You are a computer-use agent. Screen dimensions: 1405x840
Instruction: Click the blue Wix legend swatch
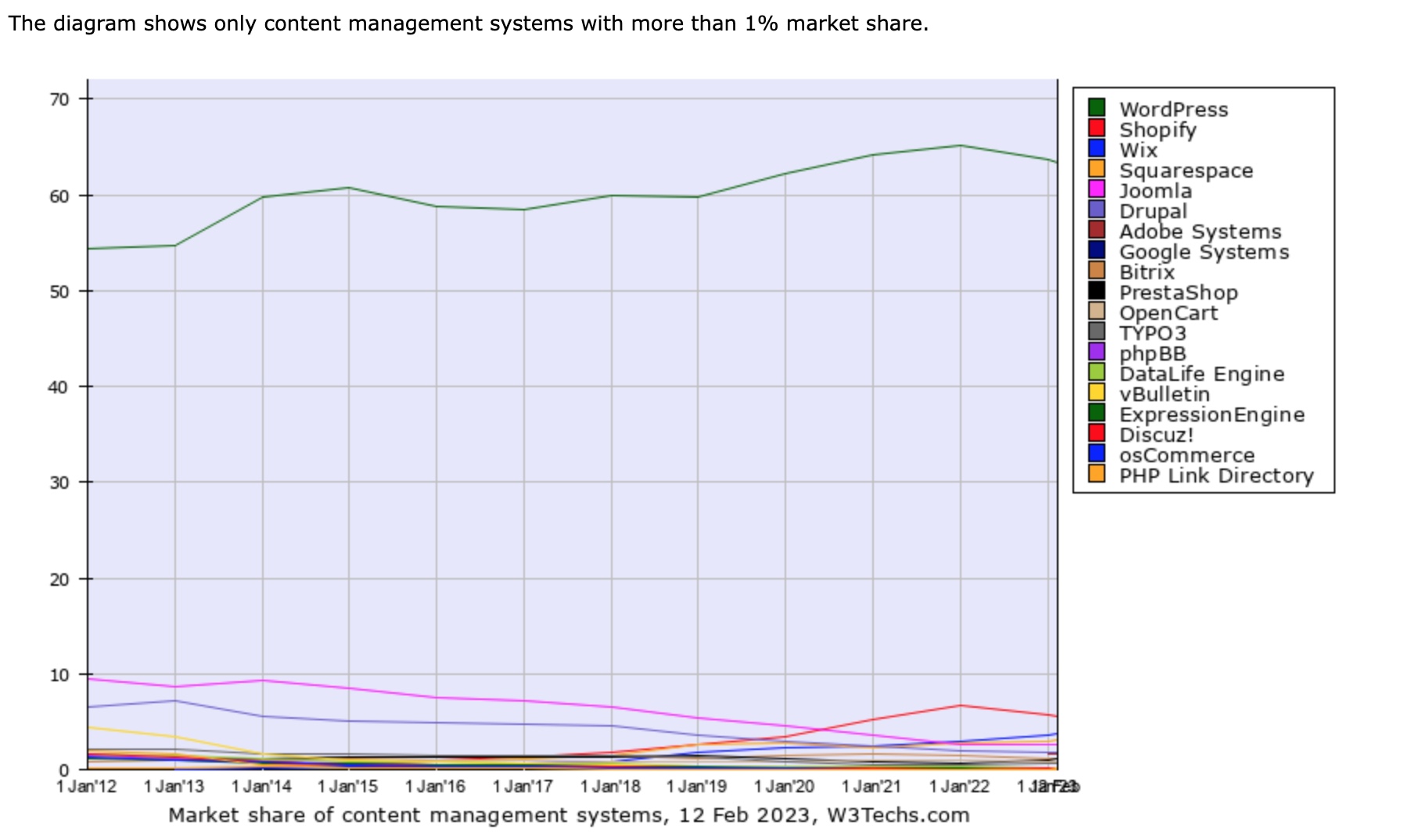click(x=1096, y=148)
